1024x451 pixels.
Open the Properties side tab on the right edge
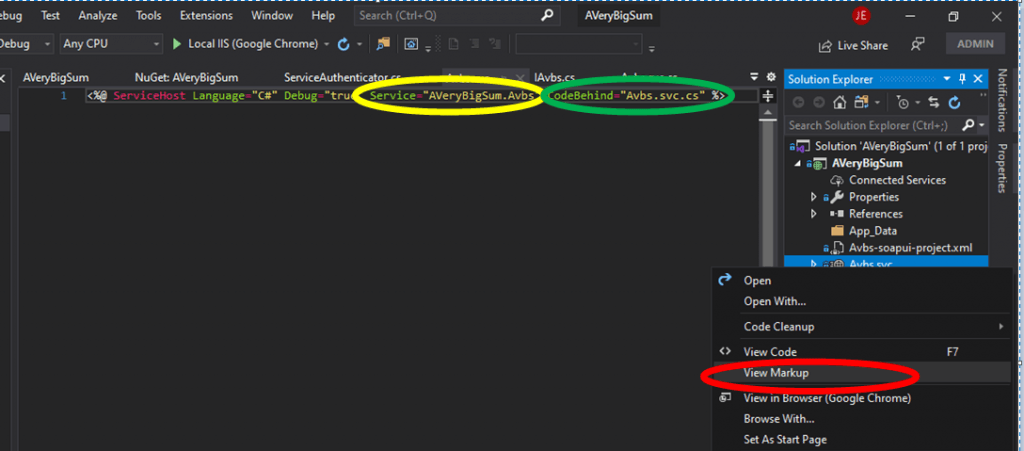tap(1002, 168)
